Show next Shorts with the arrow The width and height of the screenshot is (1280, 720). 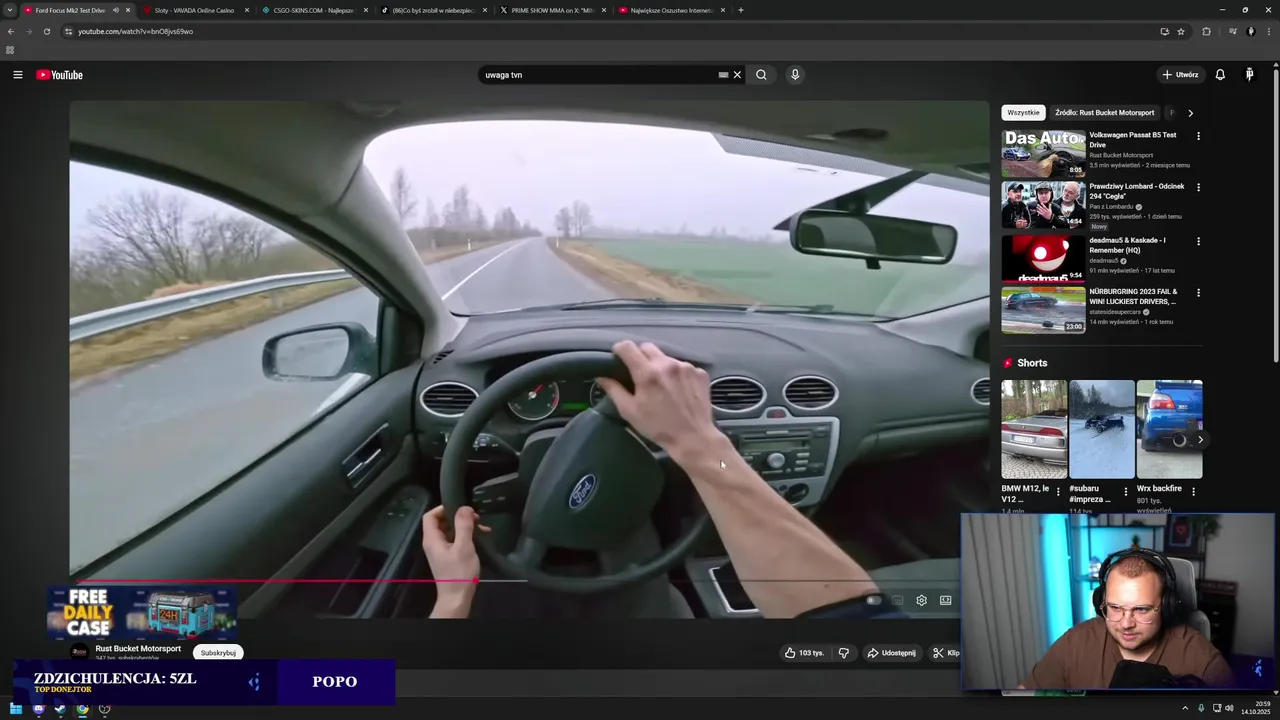click(x=1200, y=439)
